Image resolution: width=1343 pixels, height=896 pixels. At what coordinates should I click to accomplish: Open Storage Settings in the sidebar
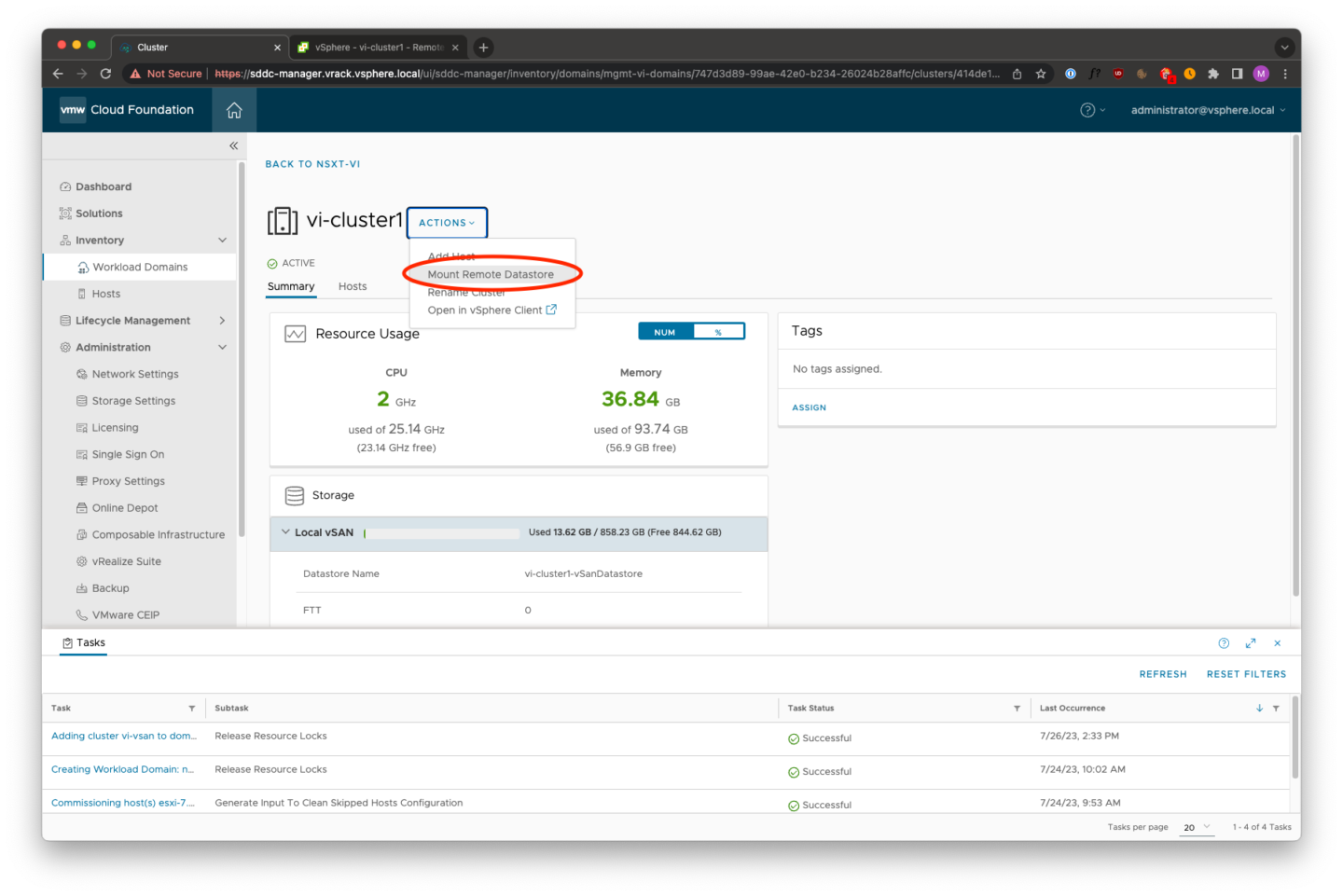point(133,400)
